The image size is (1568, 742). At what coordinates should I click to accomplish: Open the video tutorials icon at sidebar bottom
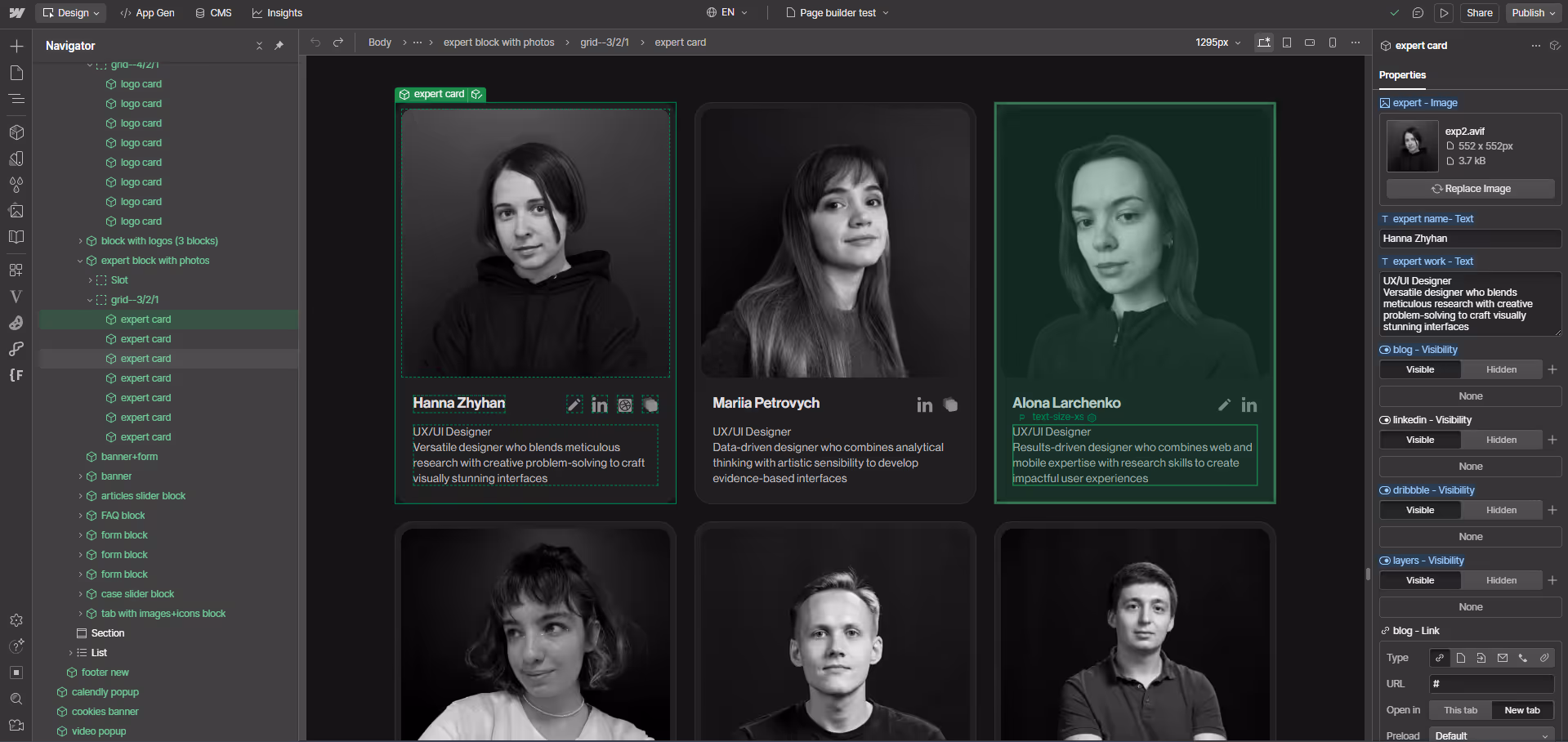click(16, 725)
